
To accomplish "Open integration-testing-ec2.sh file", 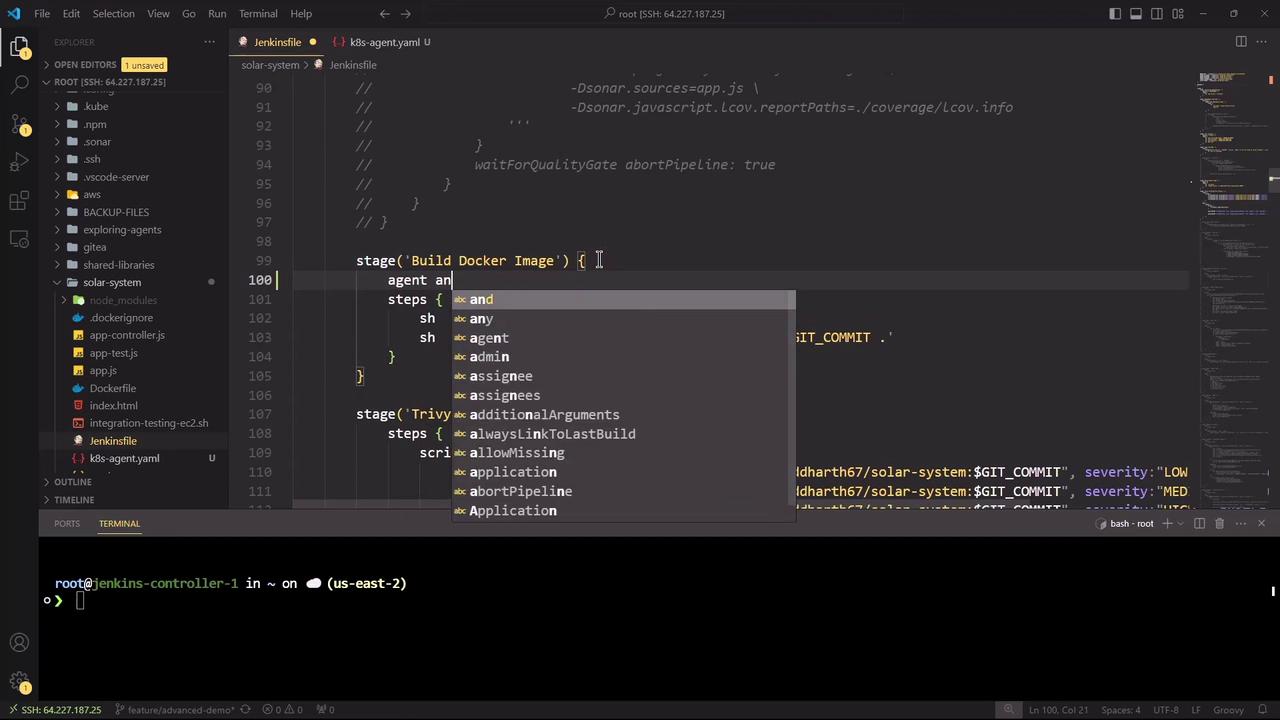I will (149, 423).
